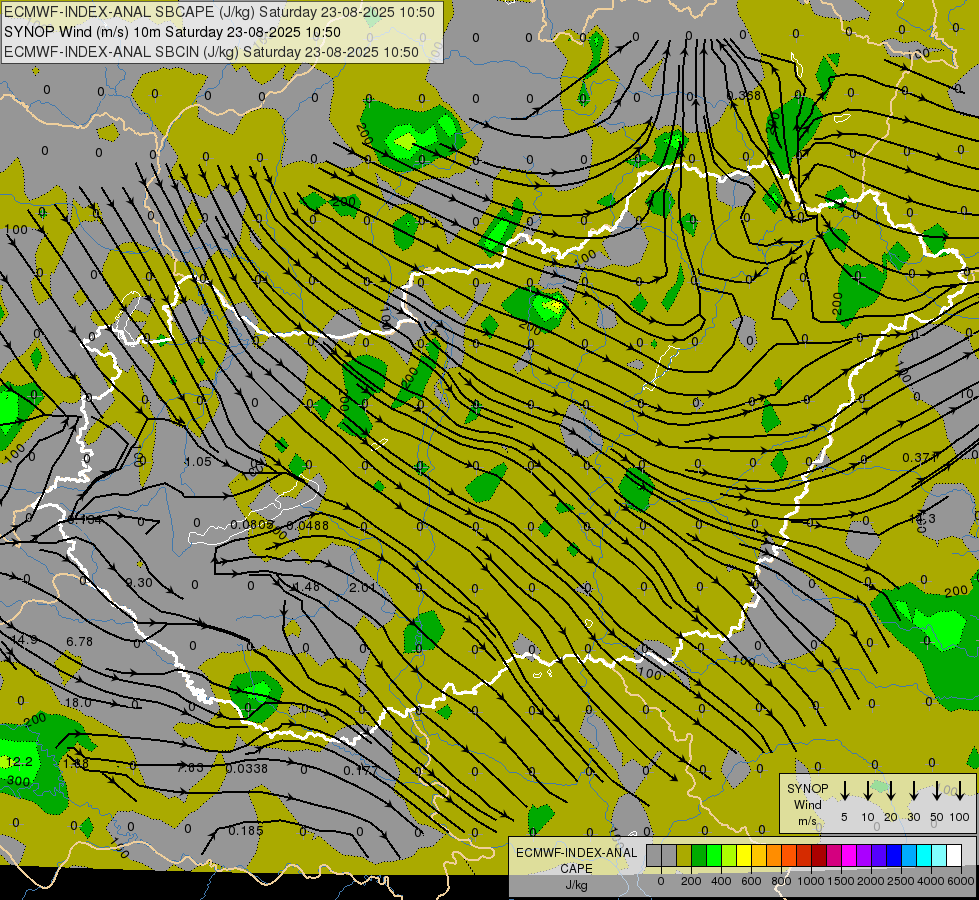Viewport: 979px width, 900px height.
Task: Click the 6000 tick on CAPE scale
Action: 962,881
